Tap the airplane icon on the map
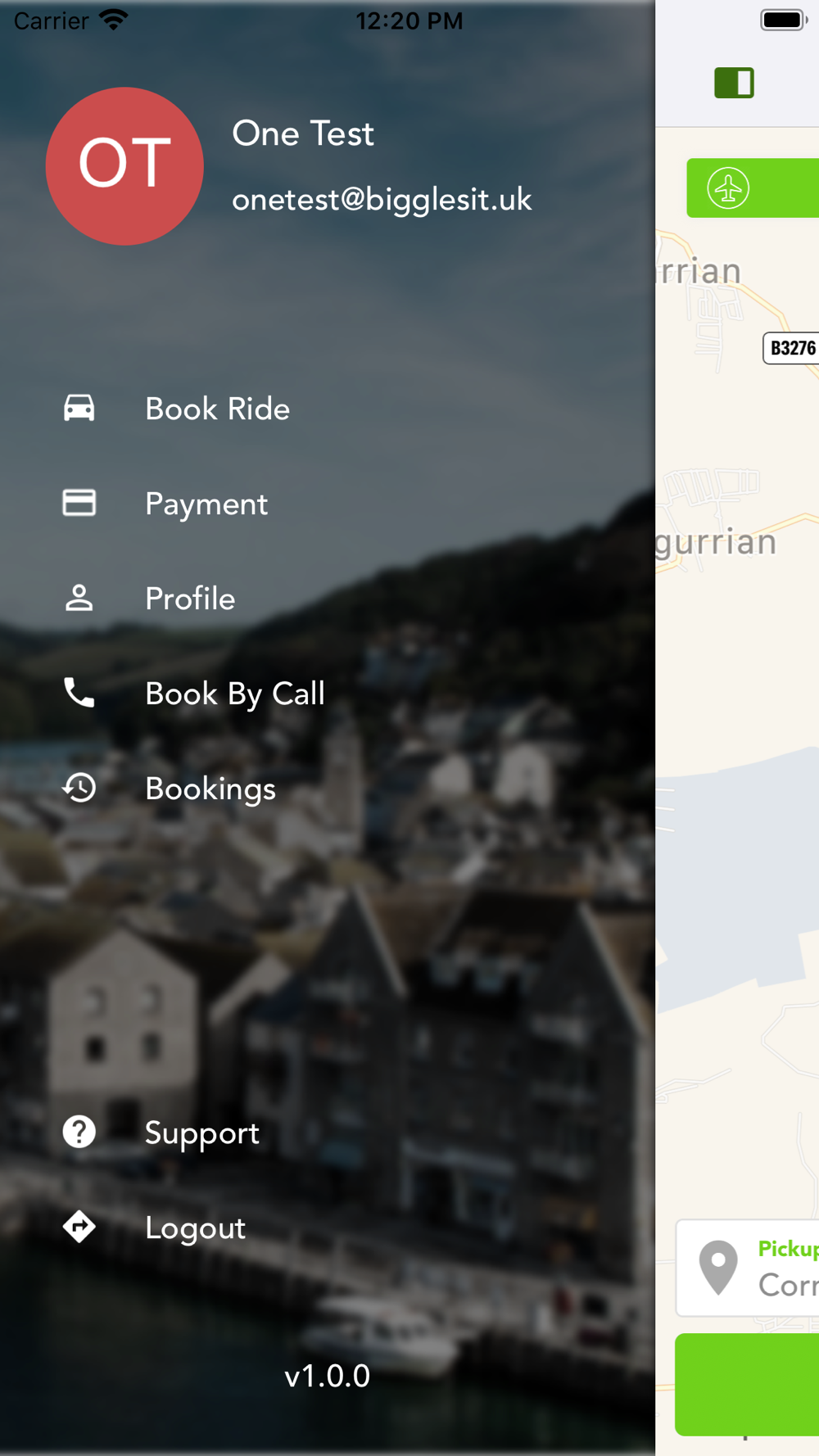The height and width of the screenshot is (1456, 819). point(728,188)
